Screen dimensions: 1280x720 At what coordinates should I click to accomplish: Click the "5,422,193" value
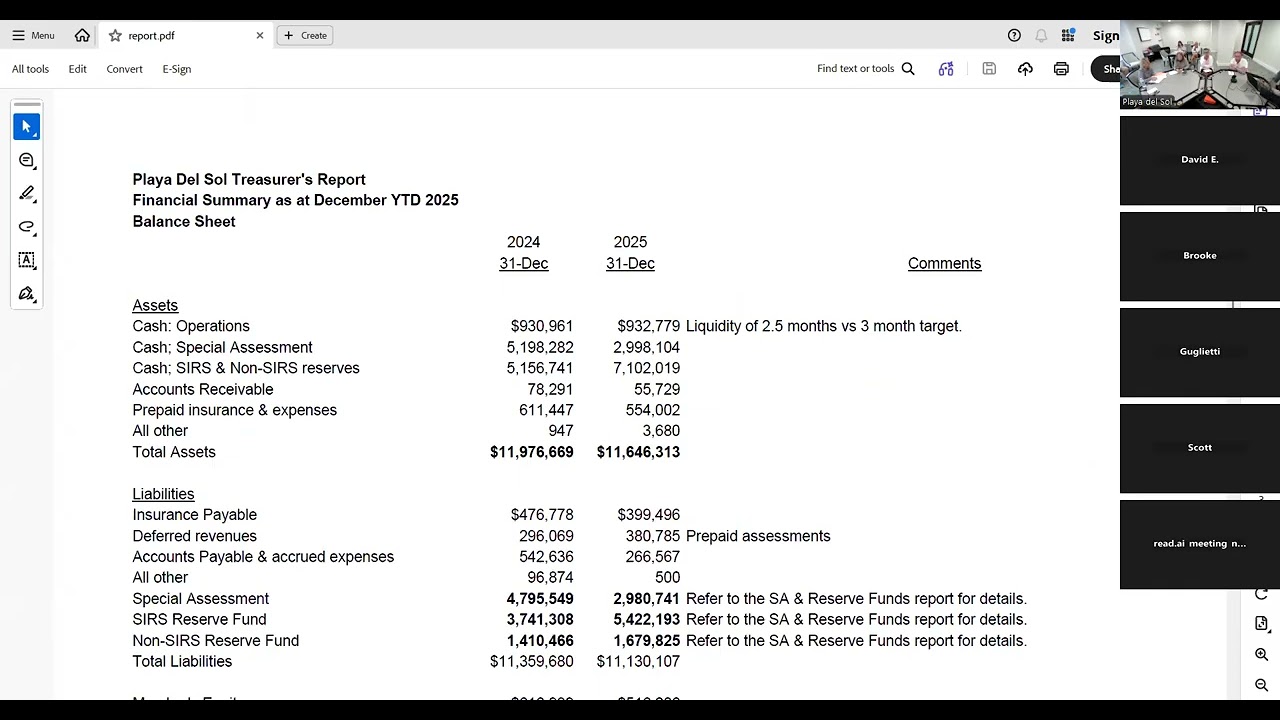point(646,620)
